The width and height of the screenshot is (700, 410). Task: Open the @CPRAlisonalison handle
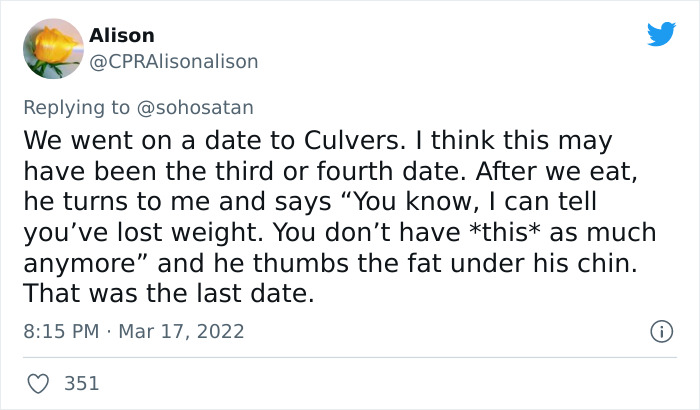174,61
